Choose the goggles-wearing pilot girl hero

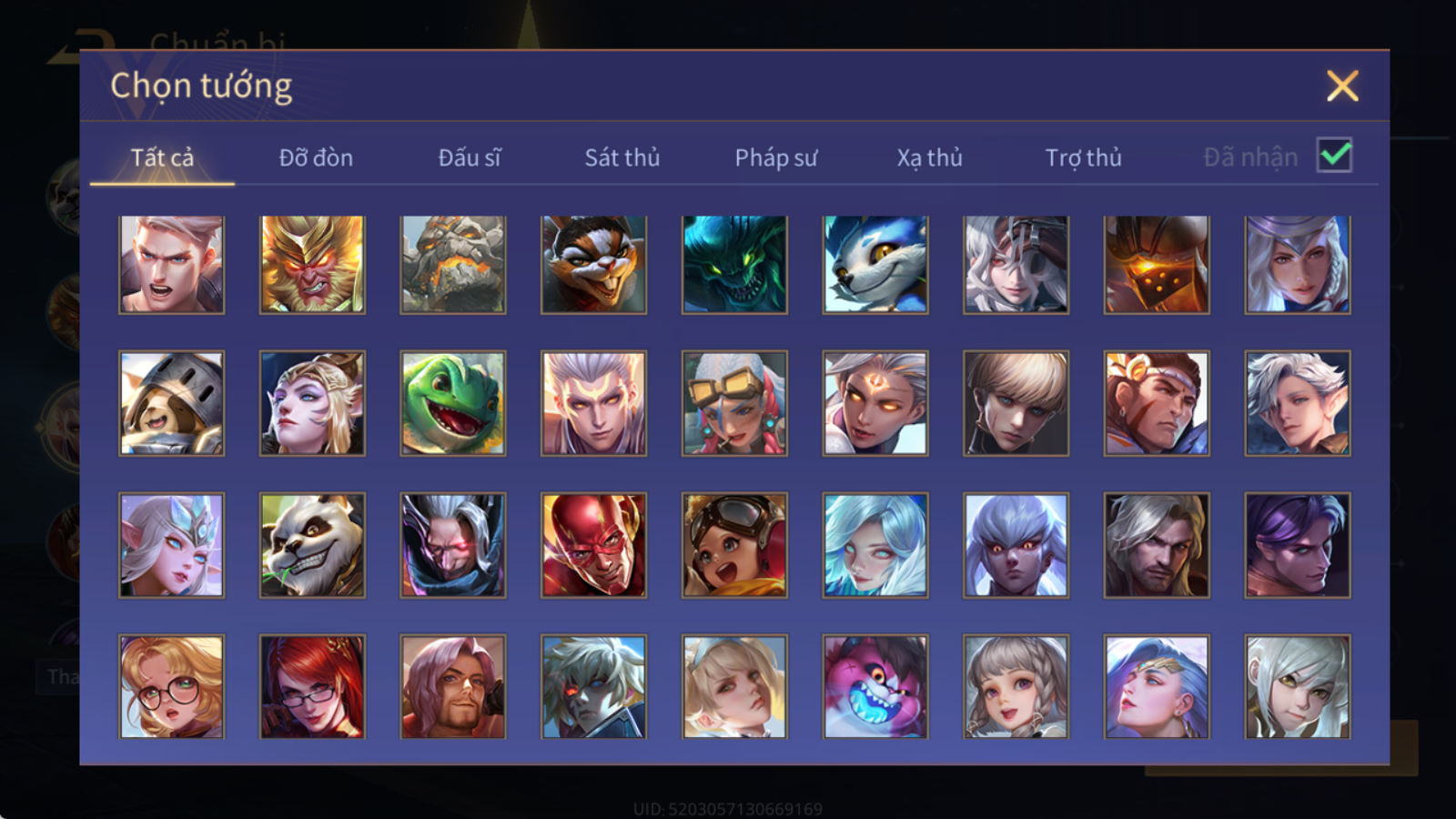[734, 545]
